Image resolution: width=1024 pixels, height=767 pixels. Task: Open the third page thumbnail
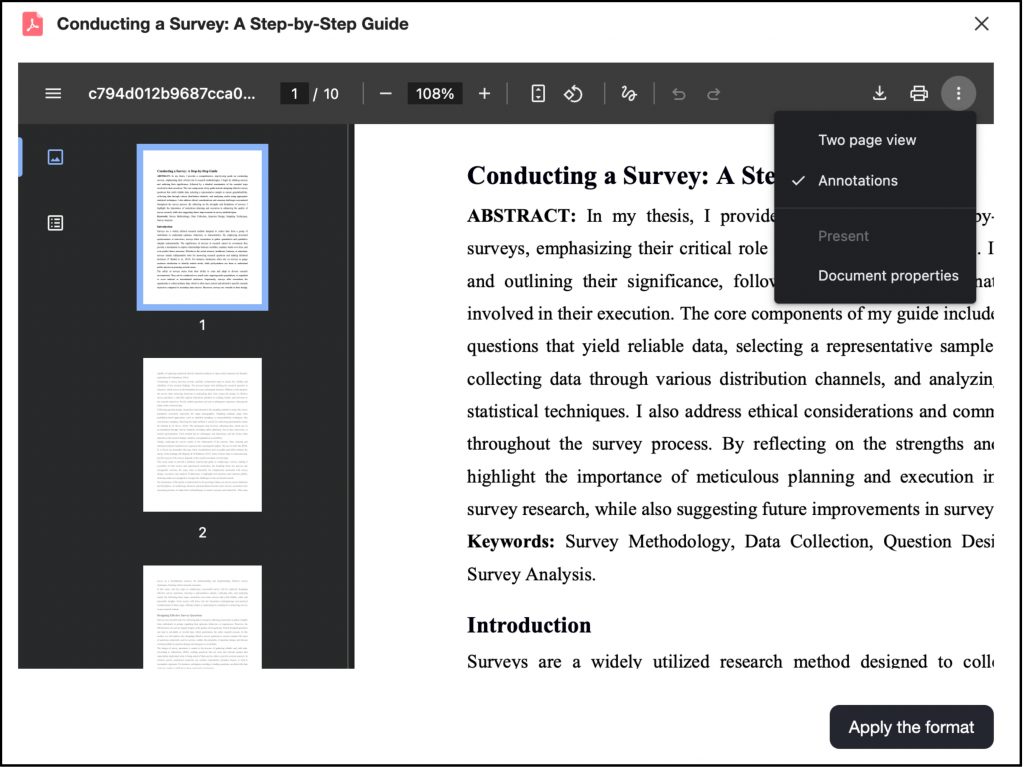[202, 617]
